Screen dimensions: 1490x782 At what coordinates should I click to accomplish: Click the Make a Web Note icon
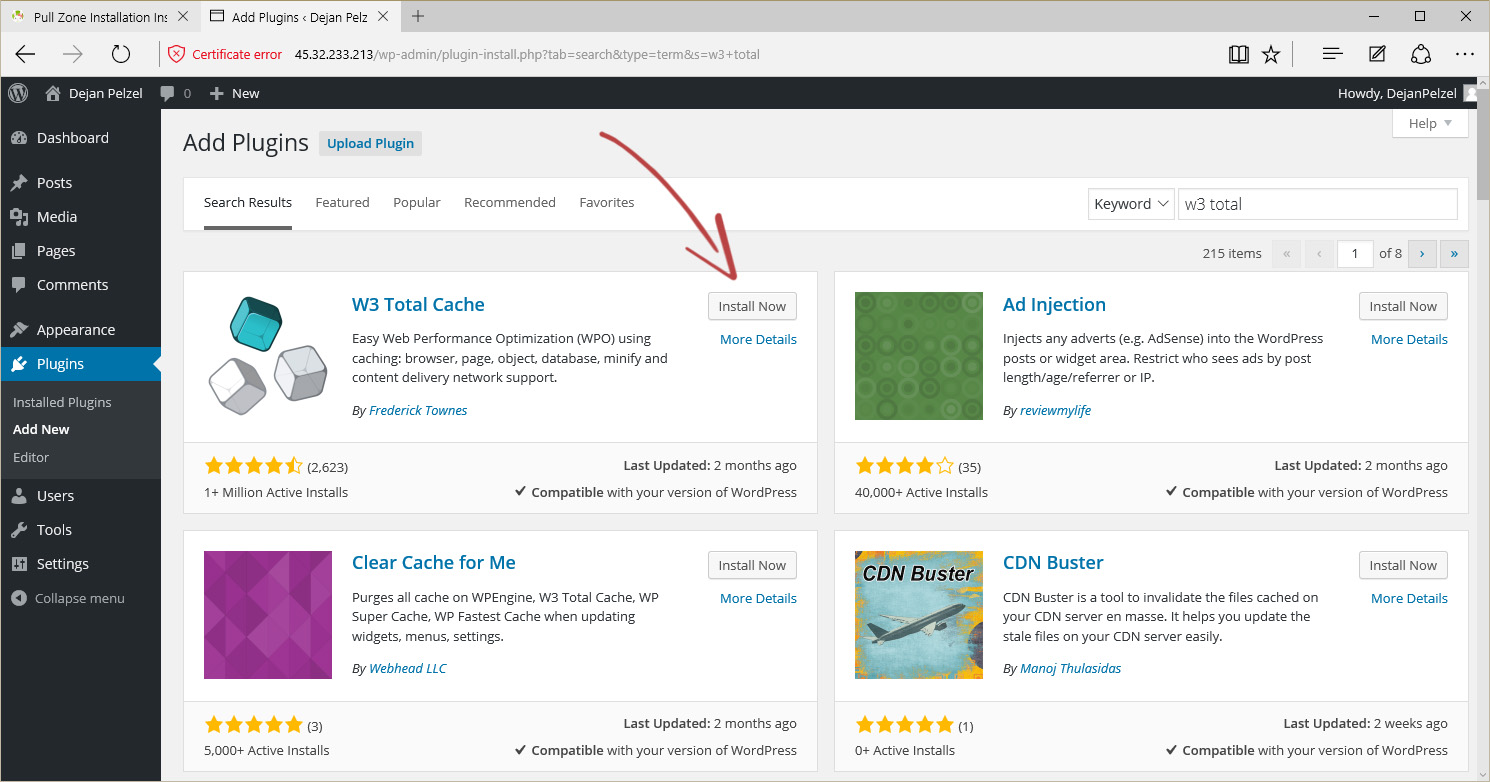[1377, 54]
